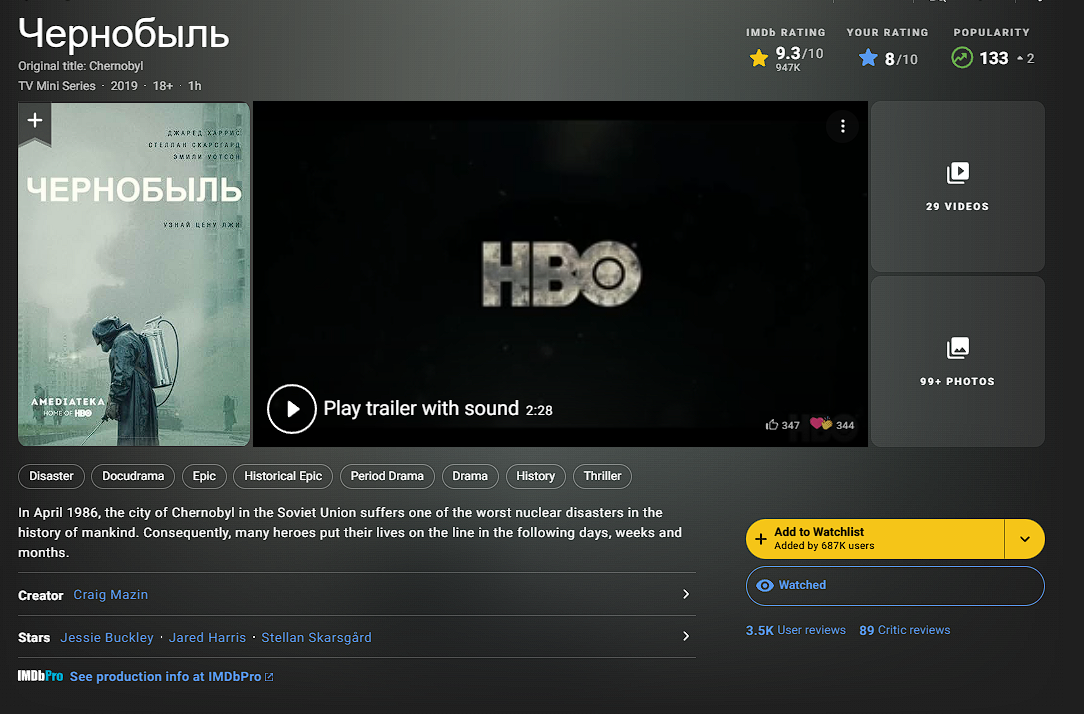Click Add to Watchlist button
This screenshot has height=714, width=1084.
[875, 538]
